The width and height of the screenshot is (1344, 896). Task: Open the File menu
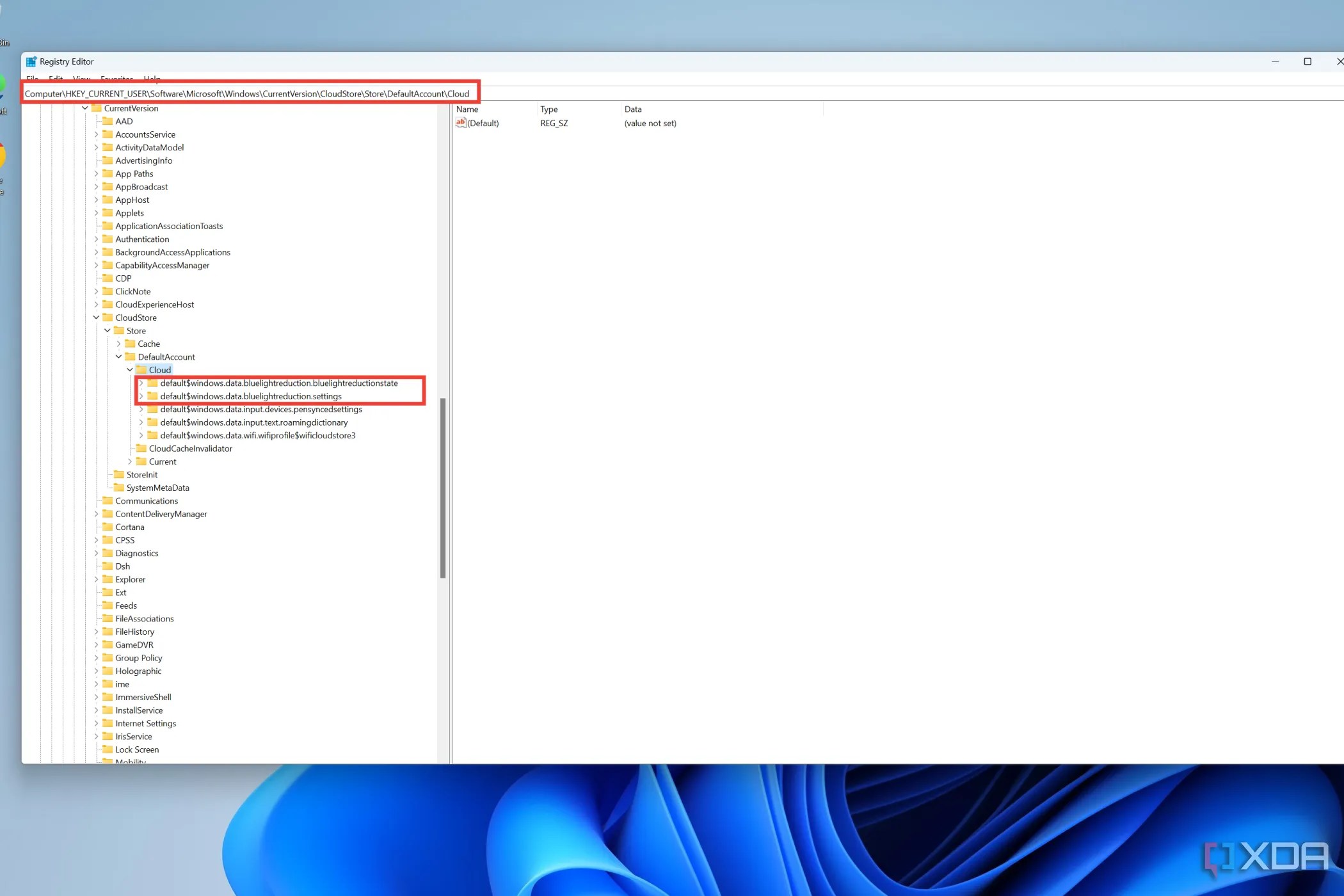pyautogui.click(x=32, y=79)
